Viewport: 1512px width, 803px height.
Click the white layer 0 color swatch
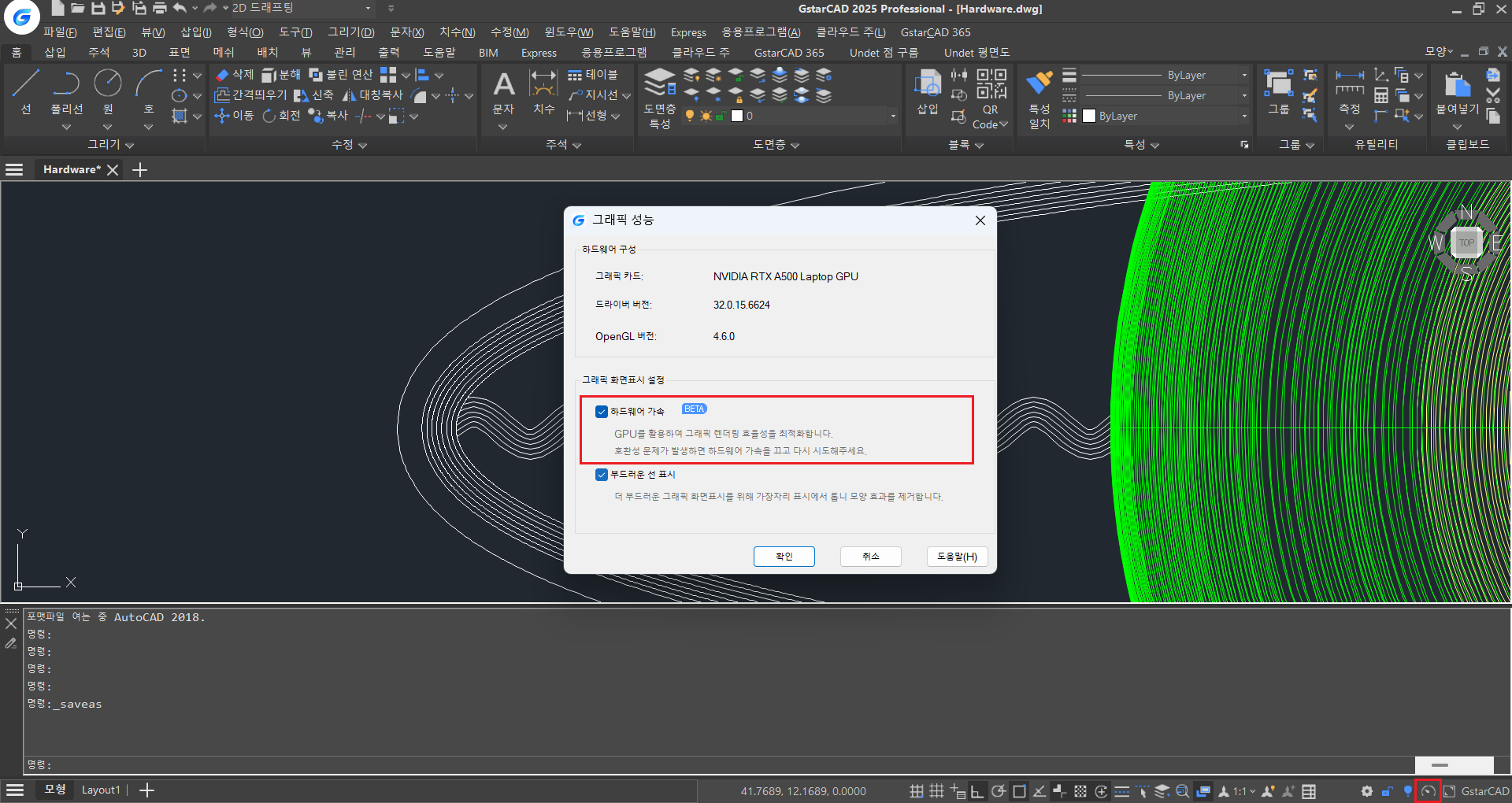[x=737, y=116]
